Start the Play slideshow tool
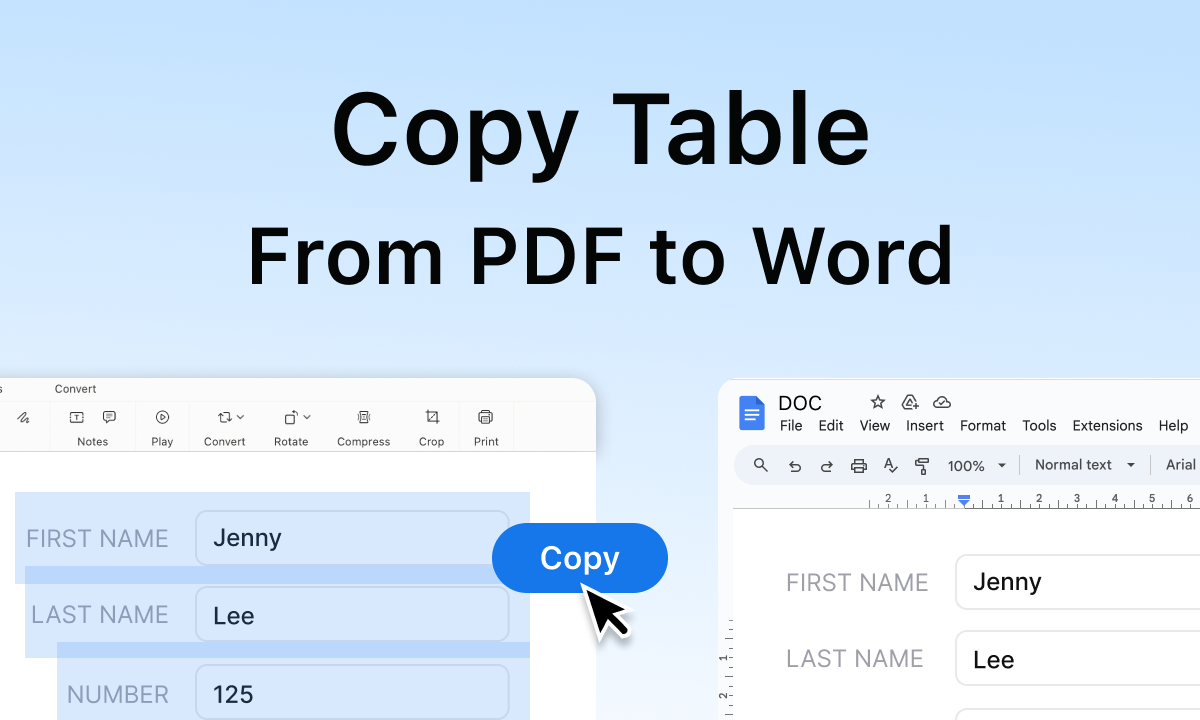The image size is (1200, 720). (162, 426)
